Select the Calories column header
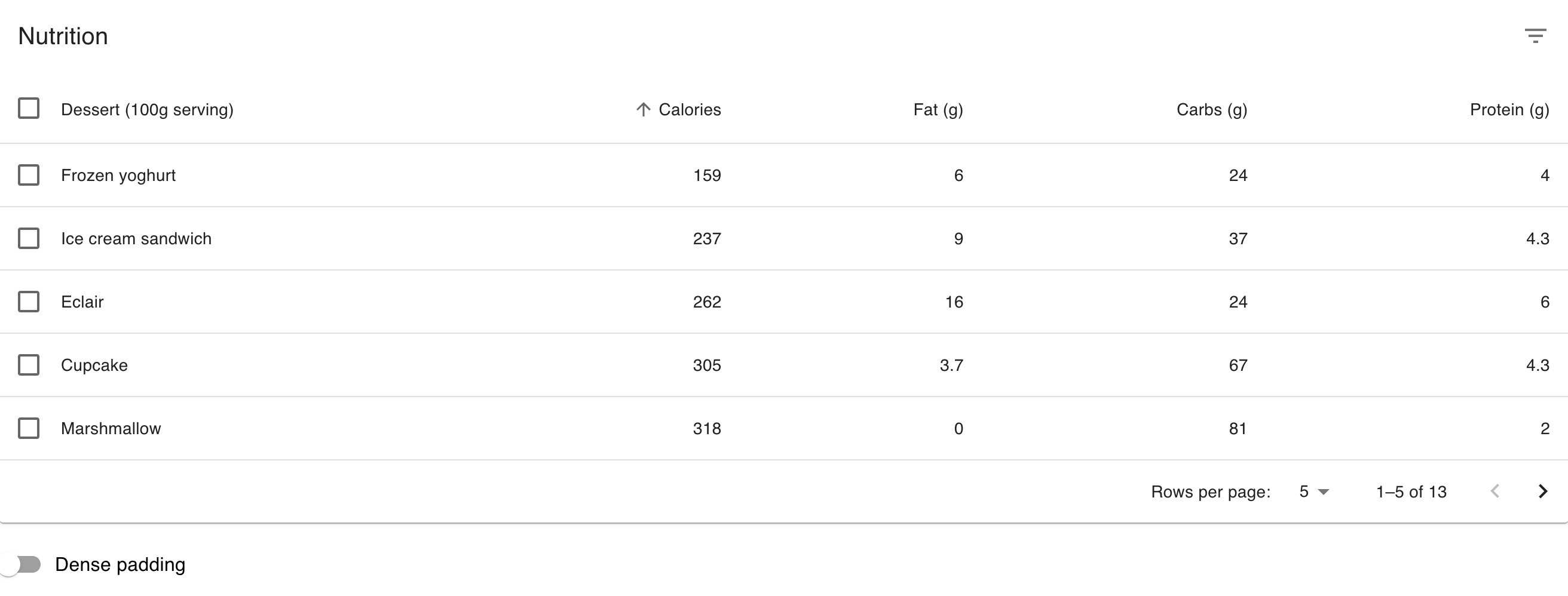 [x=688, y=109]
